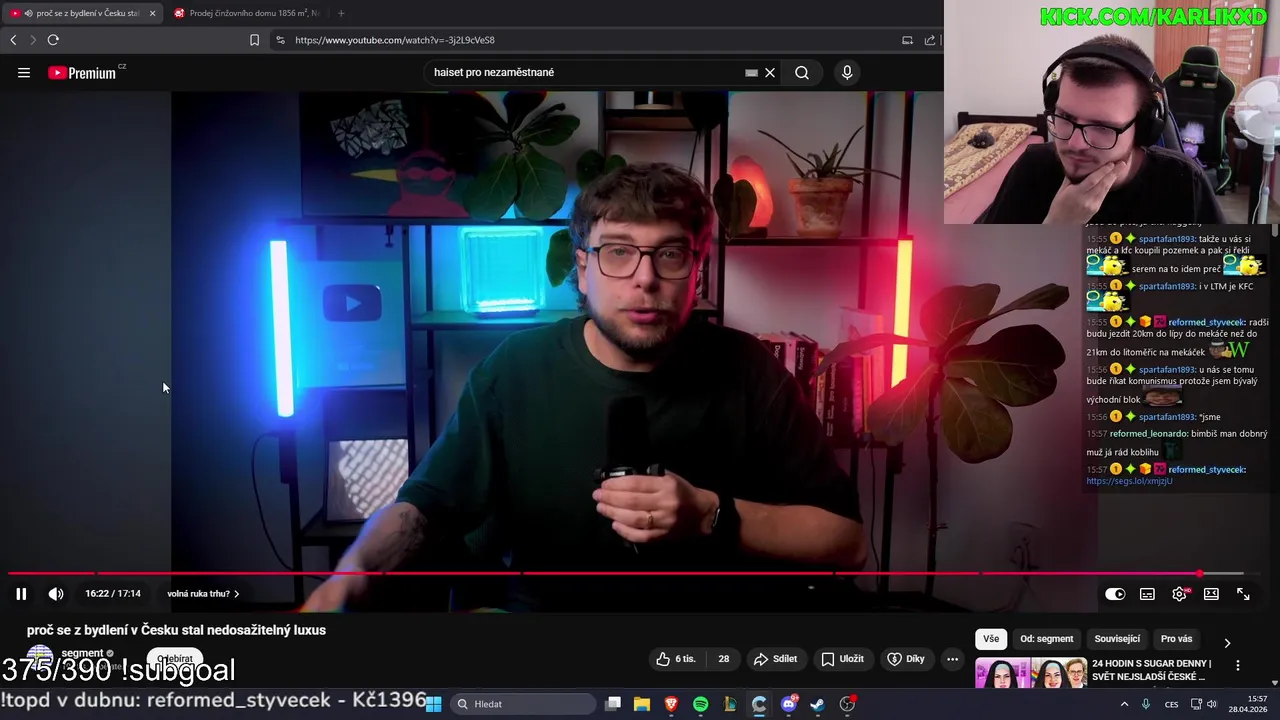Viewport: 1280px width, 720px height.
Task: Switch to the 'proč se z bydlení' tab
Action: point(80,13)
